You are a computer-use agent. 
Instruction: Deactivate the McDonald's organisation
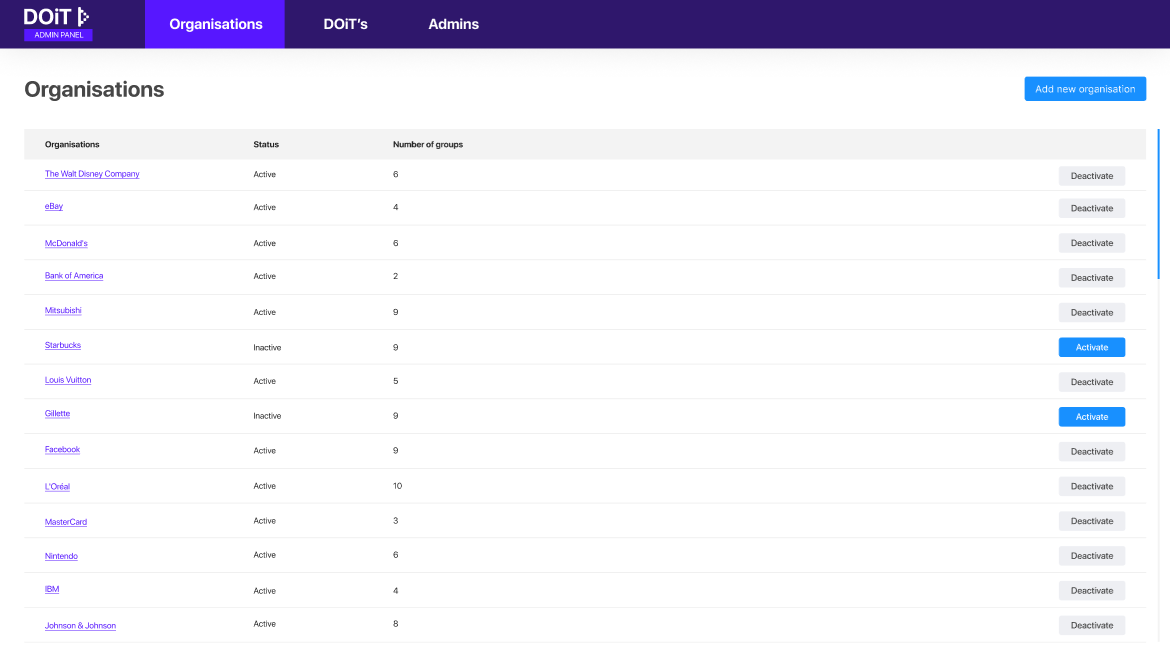[1092, 243]
